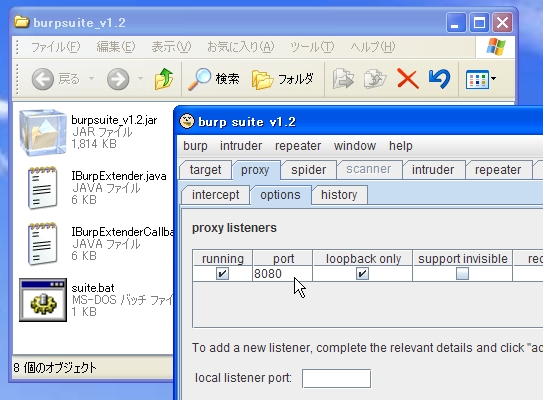Click the Explorer Forward arrow icon
The image size is (543, 400).
click(118, 79)
